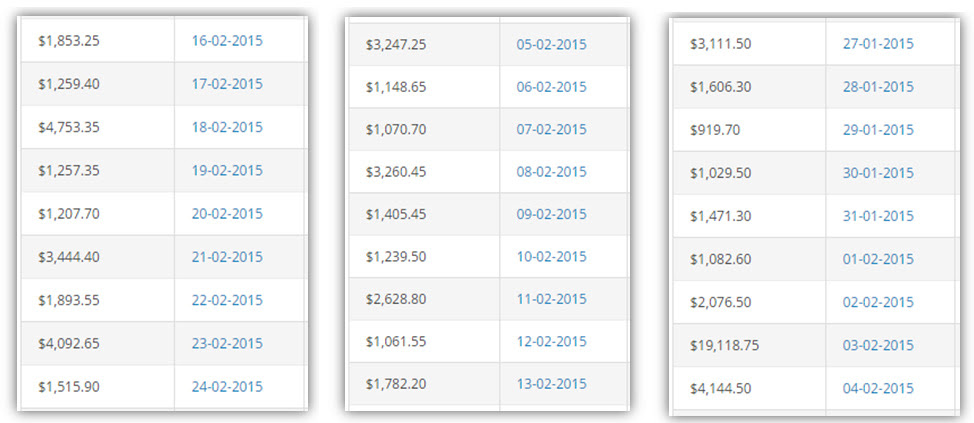Screen dimensions: 974x423
Task: Click the 27-01-2015 date link
Action: pyautogui.click(x=878, y=44)
